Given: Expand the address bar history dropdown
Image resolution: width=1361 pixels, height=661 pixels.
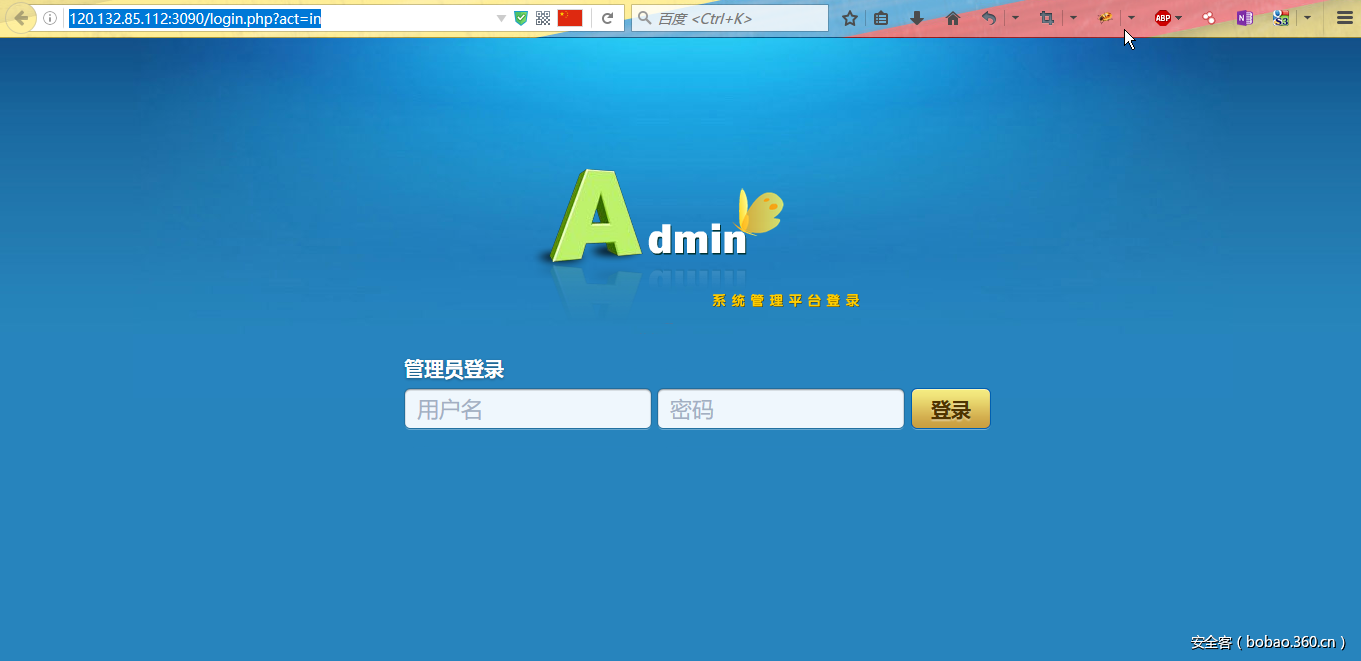Looking at the screenshot, I should 500,17.
